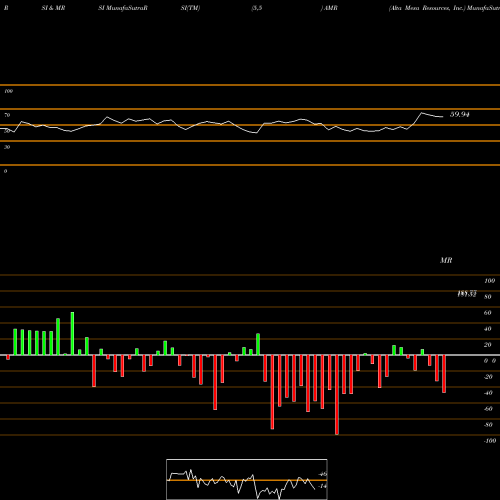
Task: Click the -100 label on MR axis
Action: pyautogui.click(x=490, y=441)
